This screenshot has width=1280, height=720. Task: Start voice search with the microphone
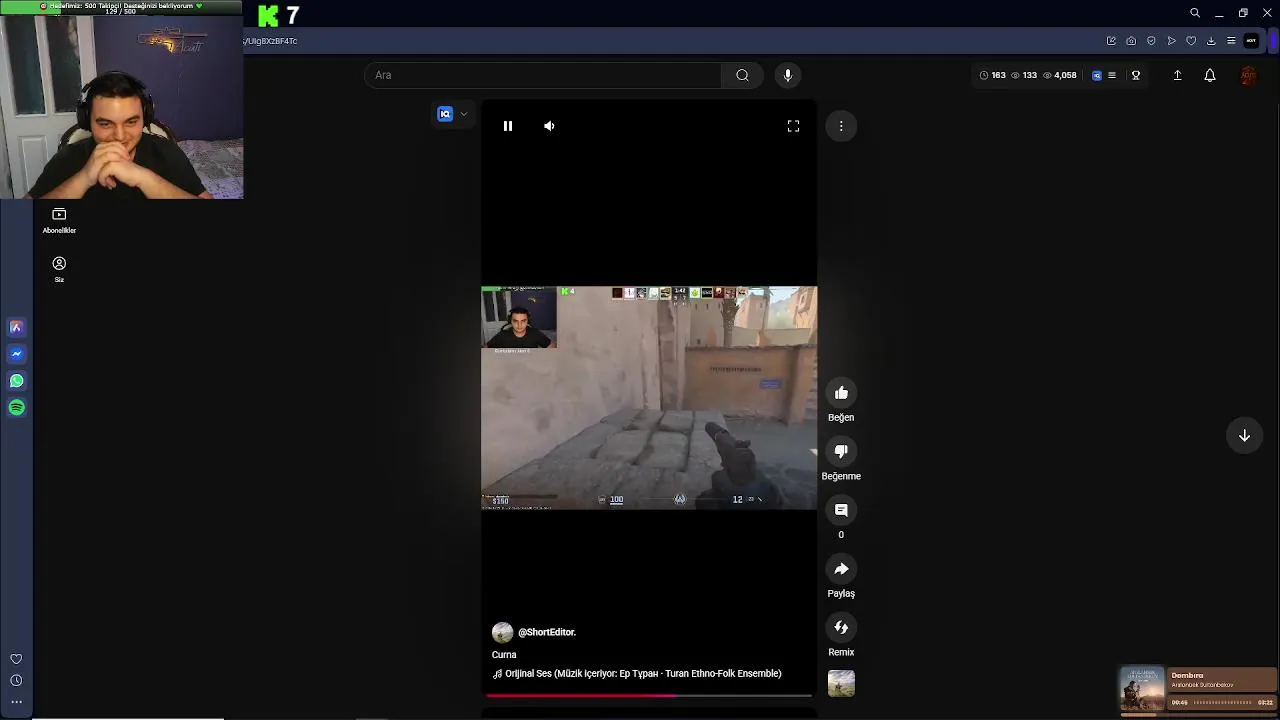coord(788,75)
